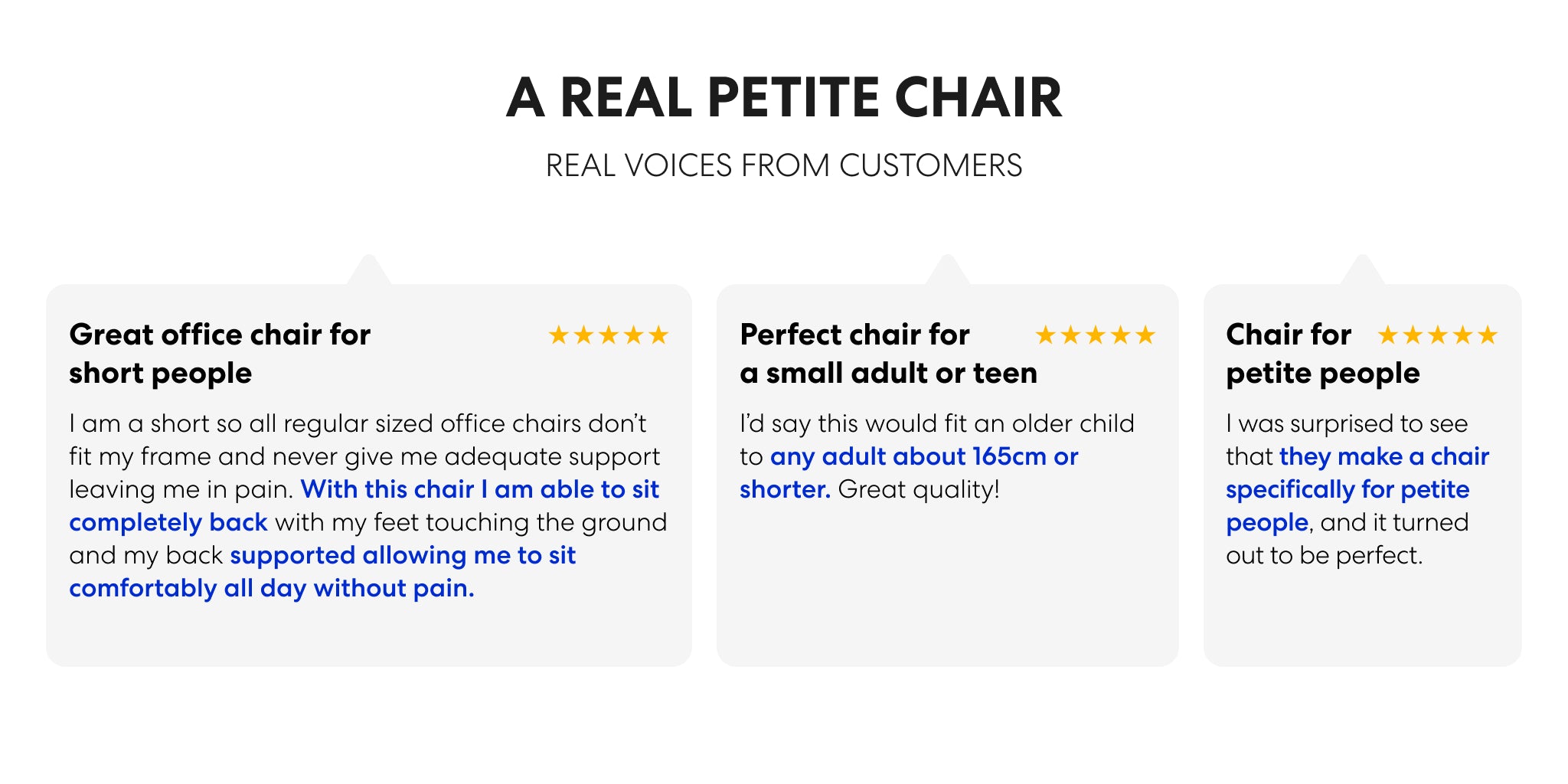Image resolution: width=1568 pixels, height=784 pixels.
Task: Click highlighted phrase "they make a chair"
Action: click(1384, 456)
